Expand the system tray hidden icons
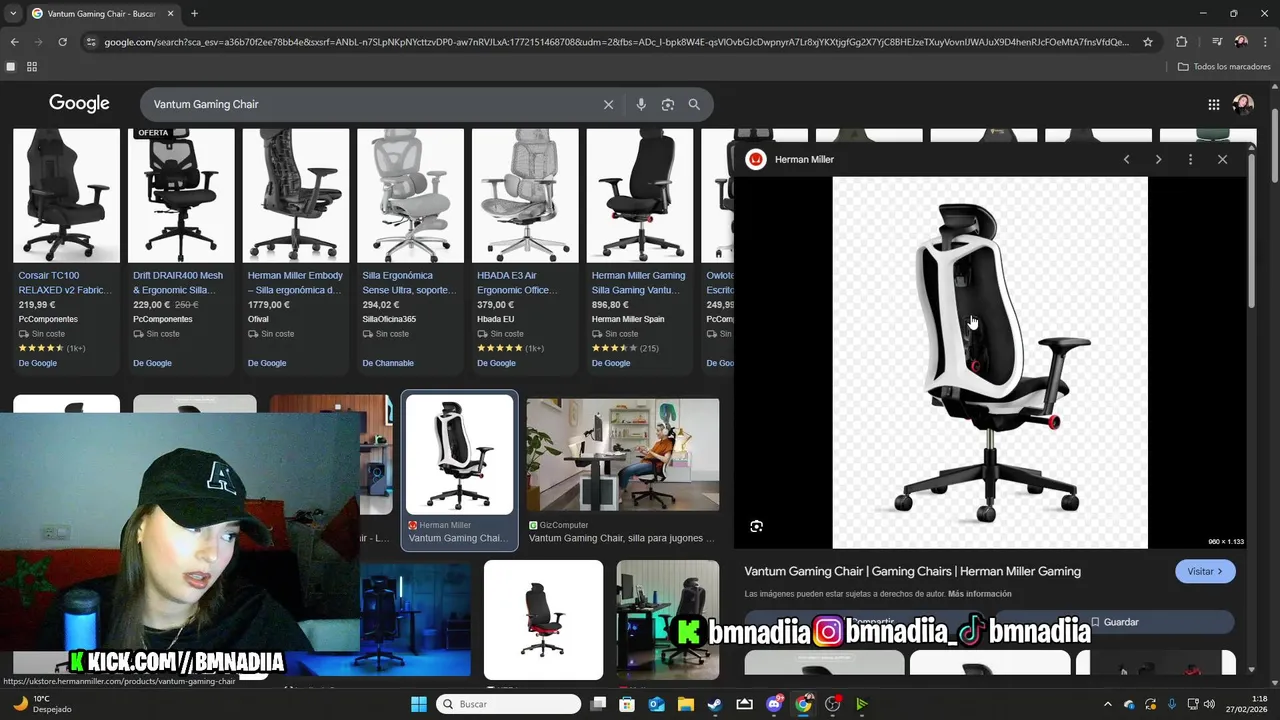 [1107, 704]
